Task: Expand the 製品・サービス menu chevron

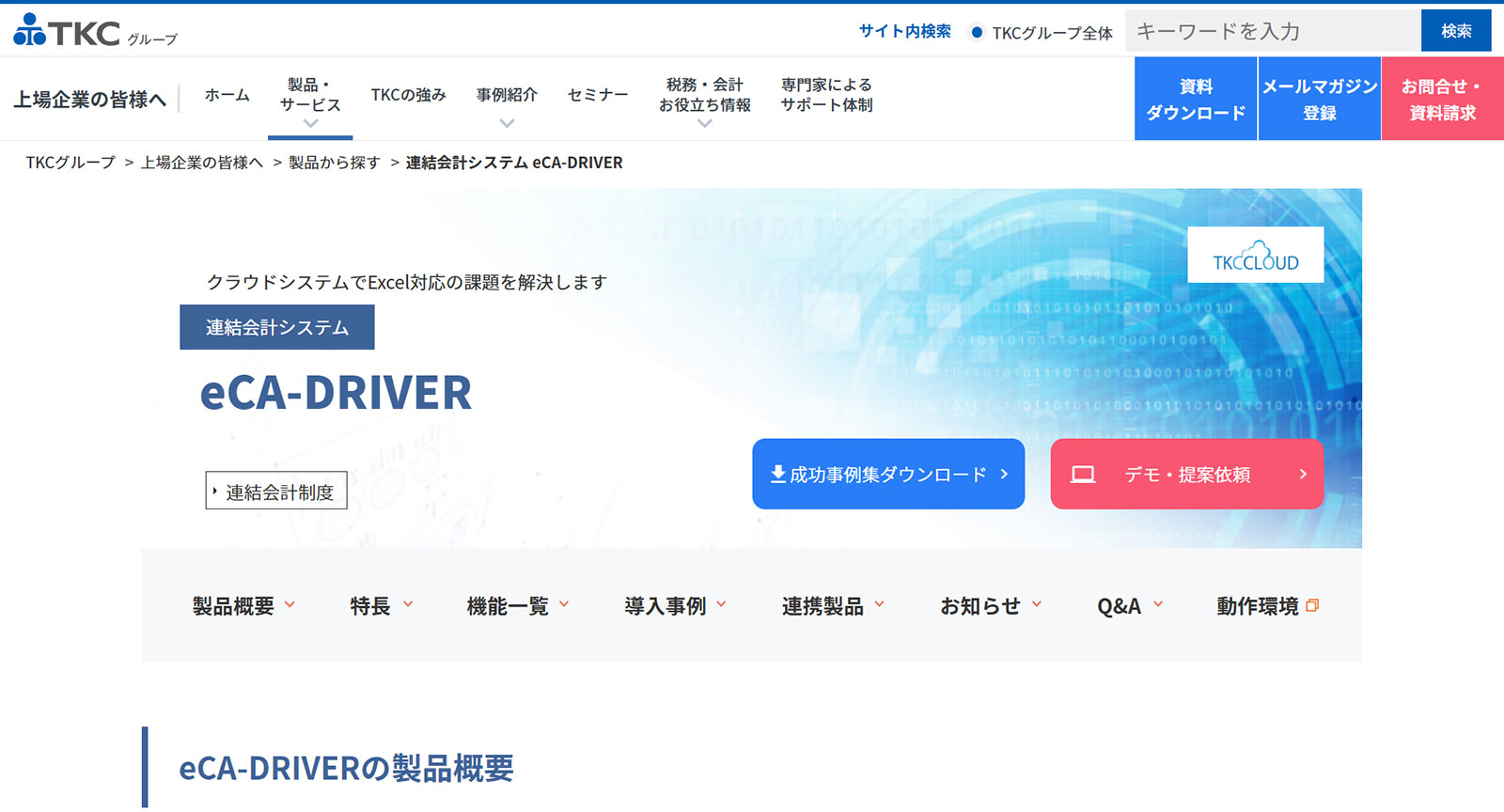Action: point(310,123)
